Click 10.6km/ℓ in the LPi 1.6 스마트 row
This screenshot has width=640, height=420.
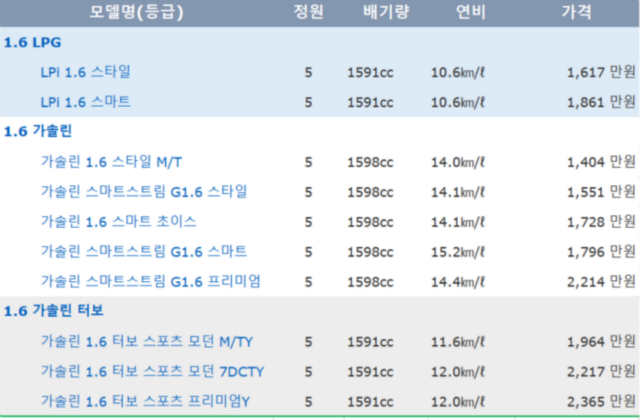458,102
